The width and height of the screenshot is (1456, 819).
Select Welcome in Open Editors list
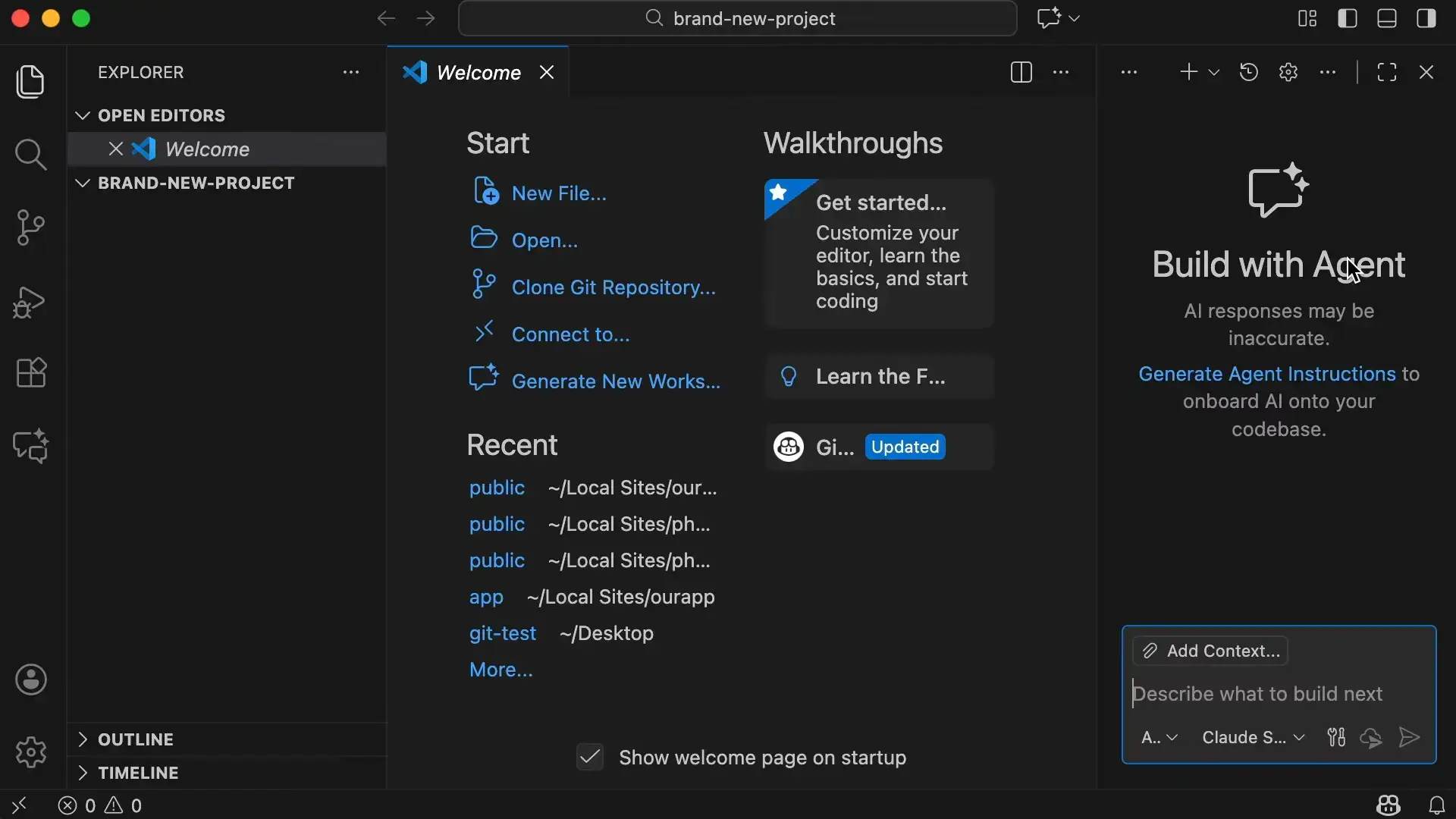[x=208, y=149]
